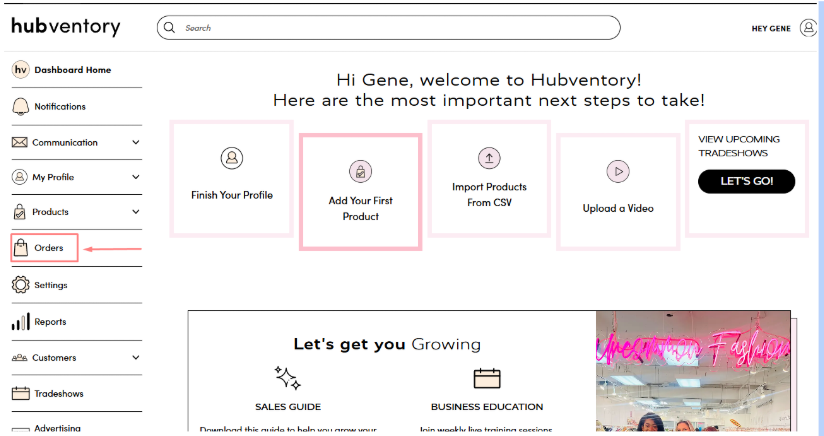
Task: Click the hubventory logo
Action: tap(66, 26)
